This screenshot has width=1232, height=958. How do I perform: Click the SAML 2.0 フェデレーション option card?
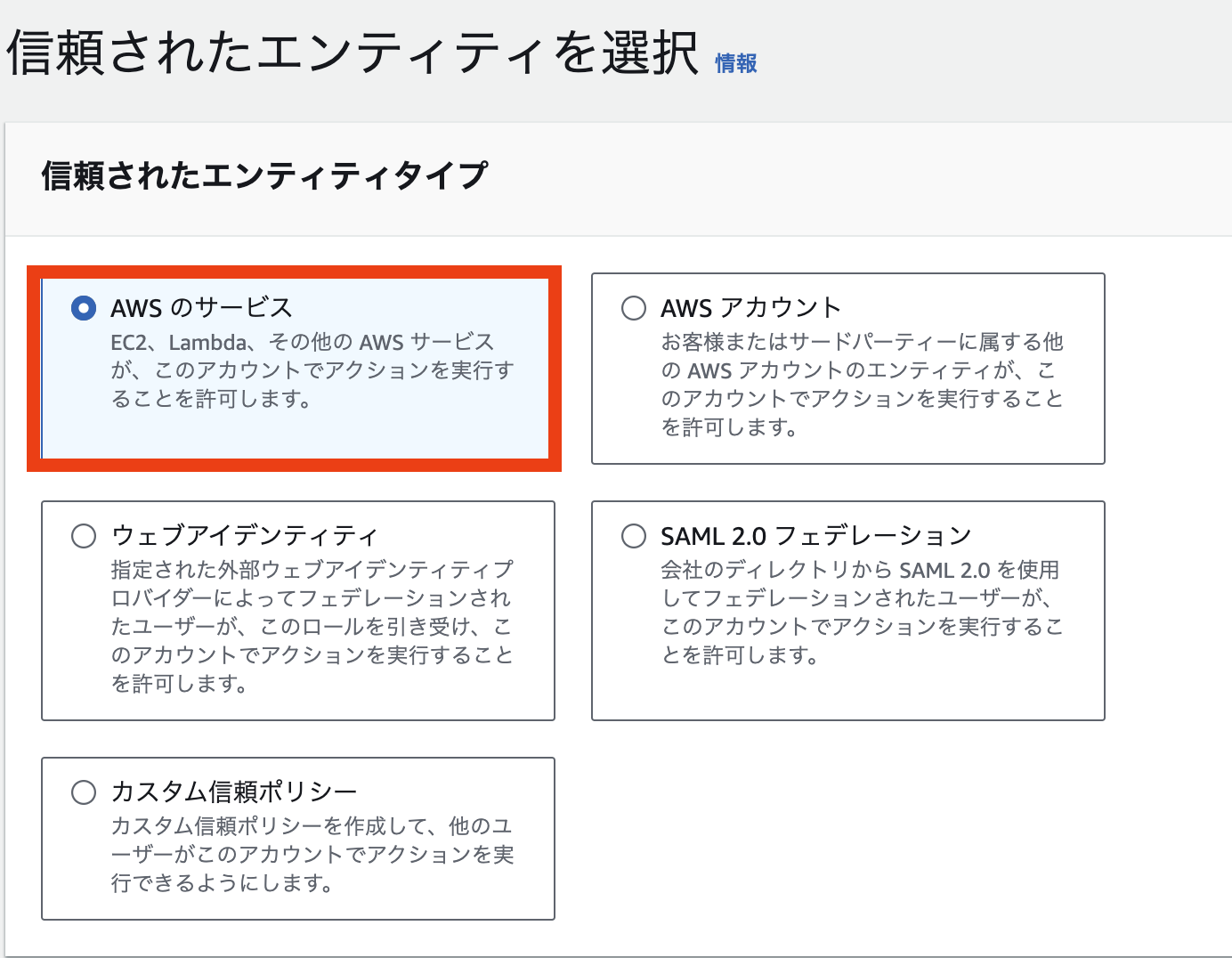[x=847, y=611]
